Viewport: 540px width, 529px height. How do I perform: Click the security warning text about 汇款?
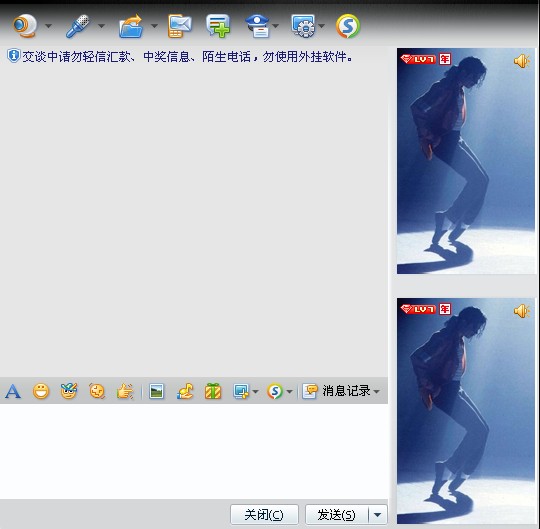[188, 56]
